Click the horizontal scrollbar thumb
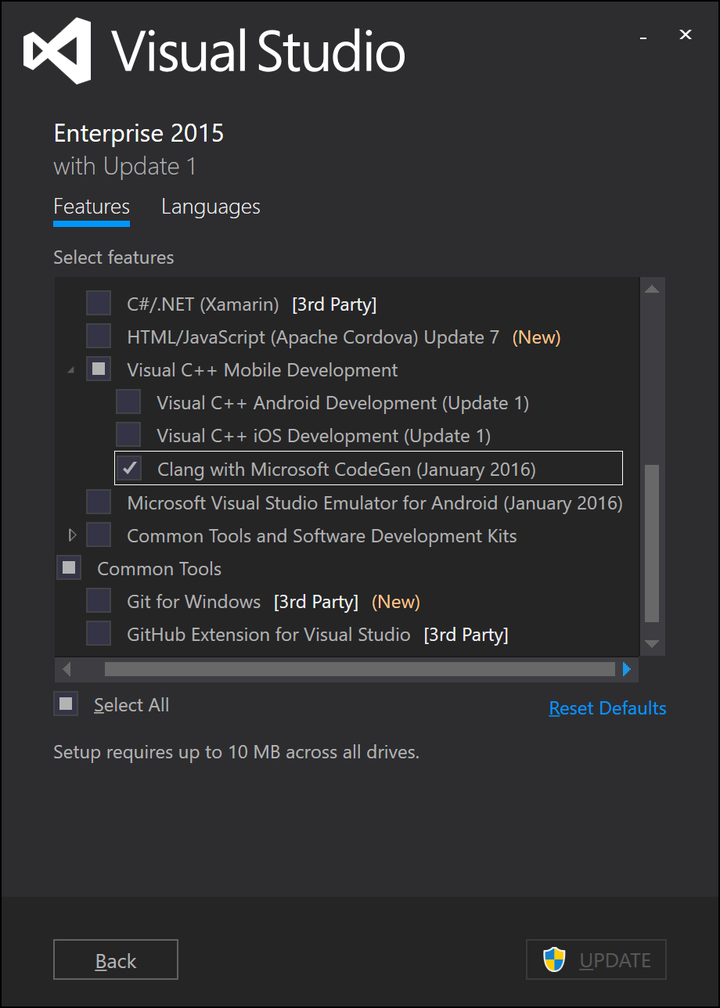The image size is (720, 1008). (360, 670)
